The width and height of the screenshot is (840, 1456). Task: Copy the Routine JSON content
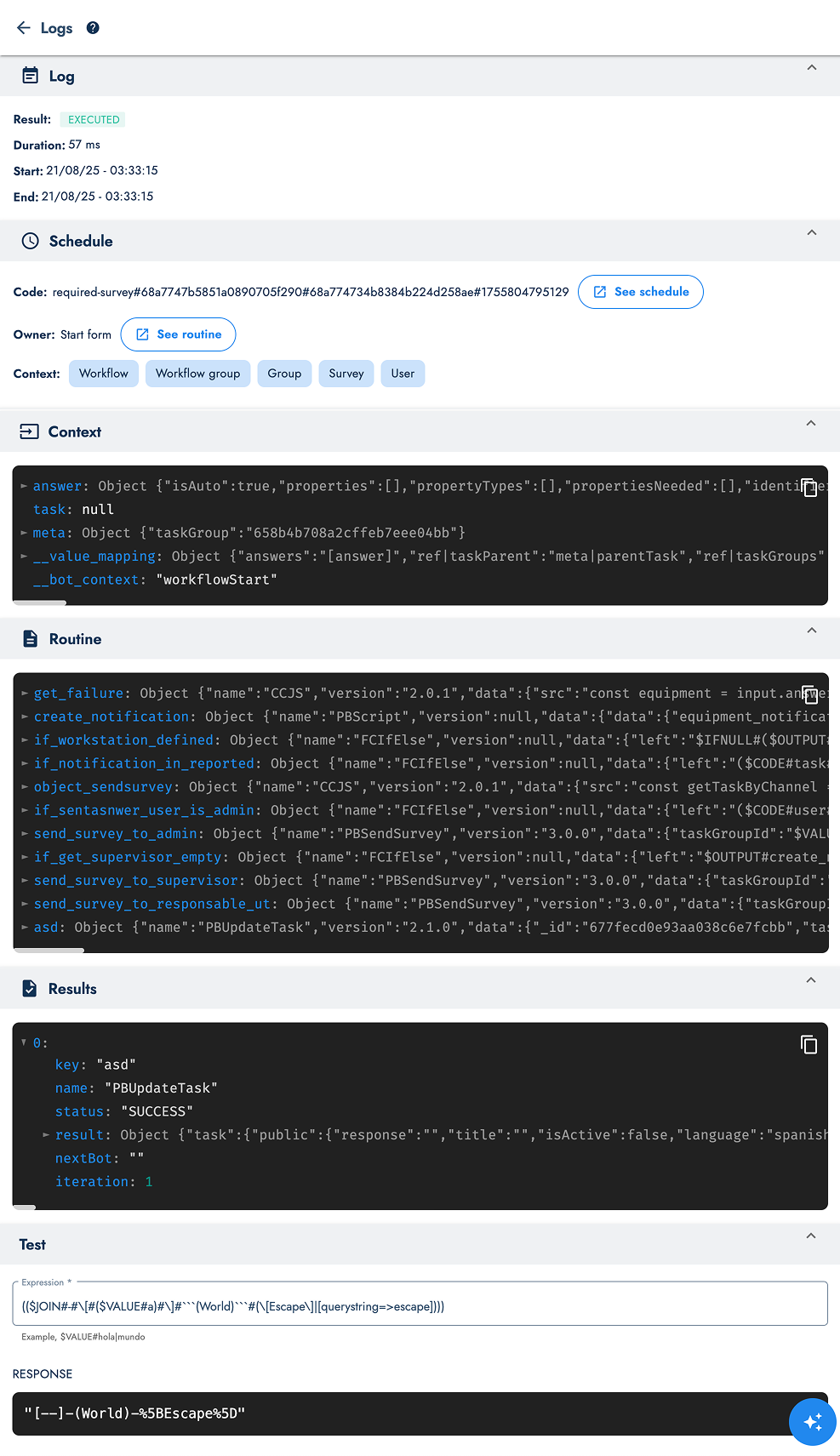[809, 694]
